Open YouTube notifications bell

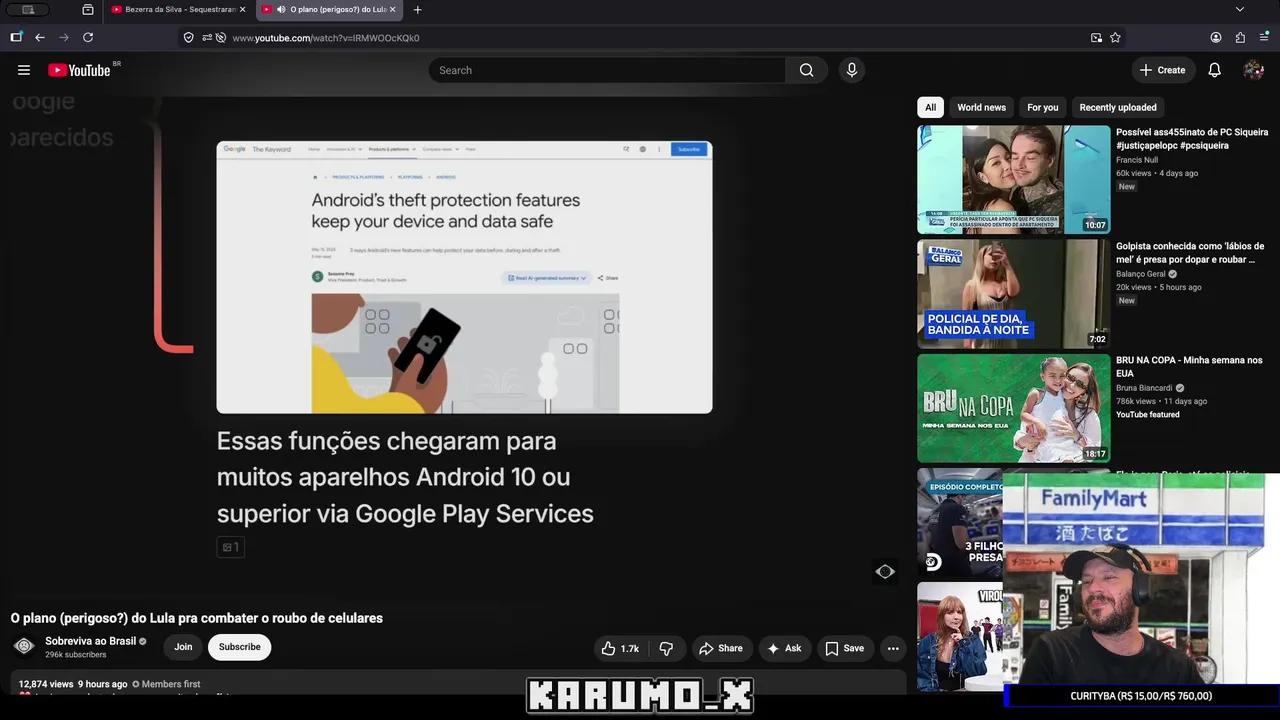[1214, 70]
